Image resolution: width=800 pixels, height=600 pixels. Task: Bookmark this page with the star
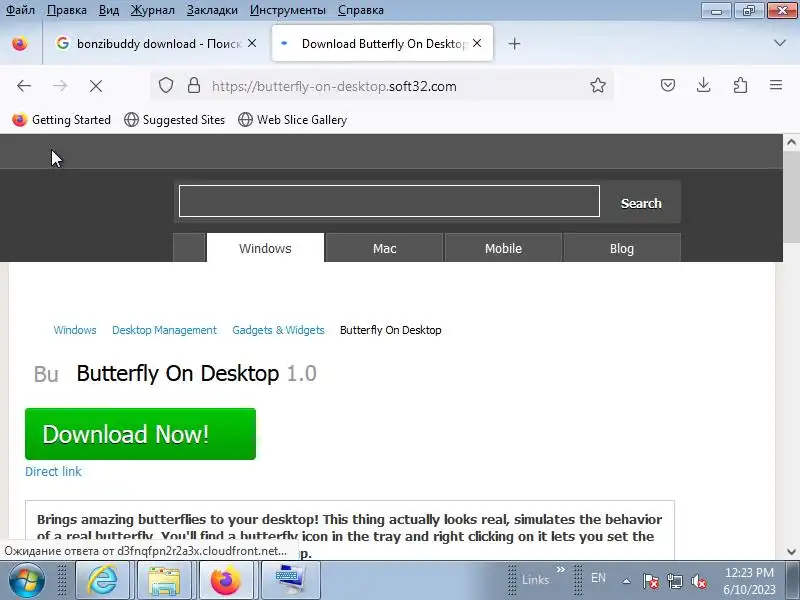click(598, 85)
